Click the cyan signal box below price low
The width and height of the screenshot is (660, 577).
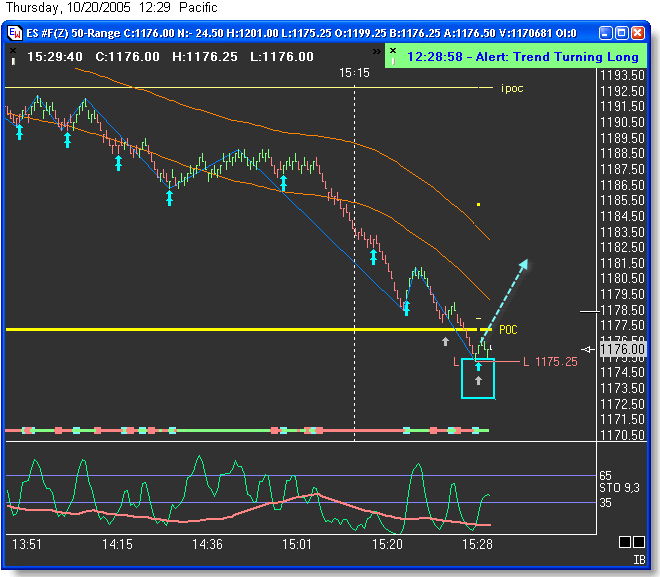[x=478, y=379]
